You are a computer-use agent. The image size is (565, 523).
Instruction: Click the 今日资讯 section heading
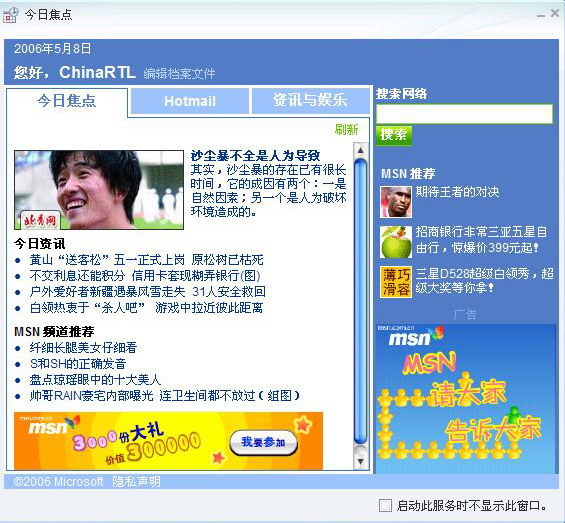(x=40, y=244)
